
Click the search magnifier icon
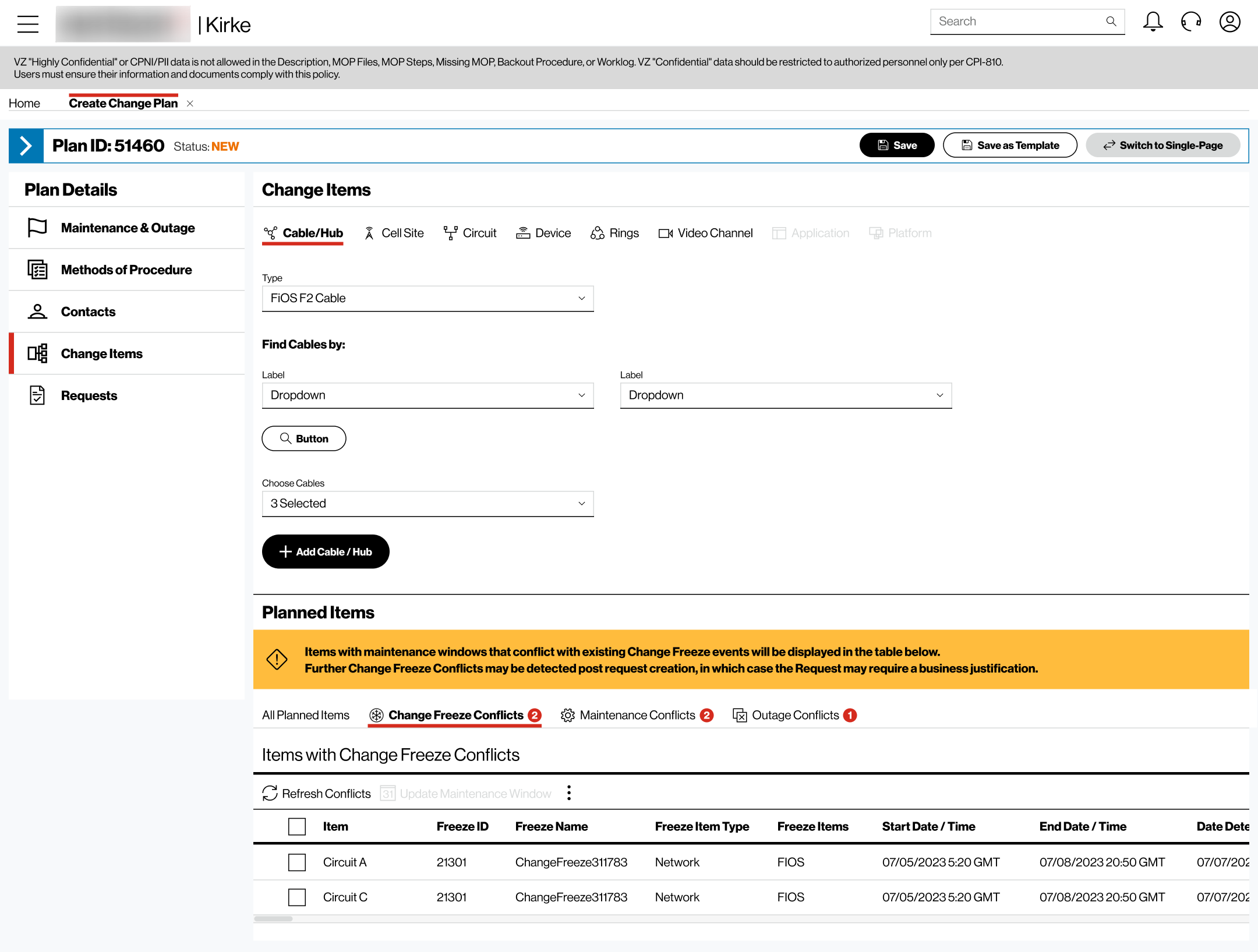[1111, 22]
